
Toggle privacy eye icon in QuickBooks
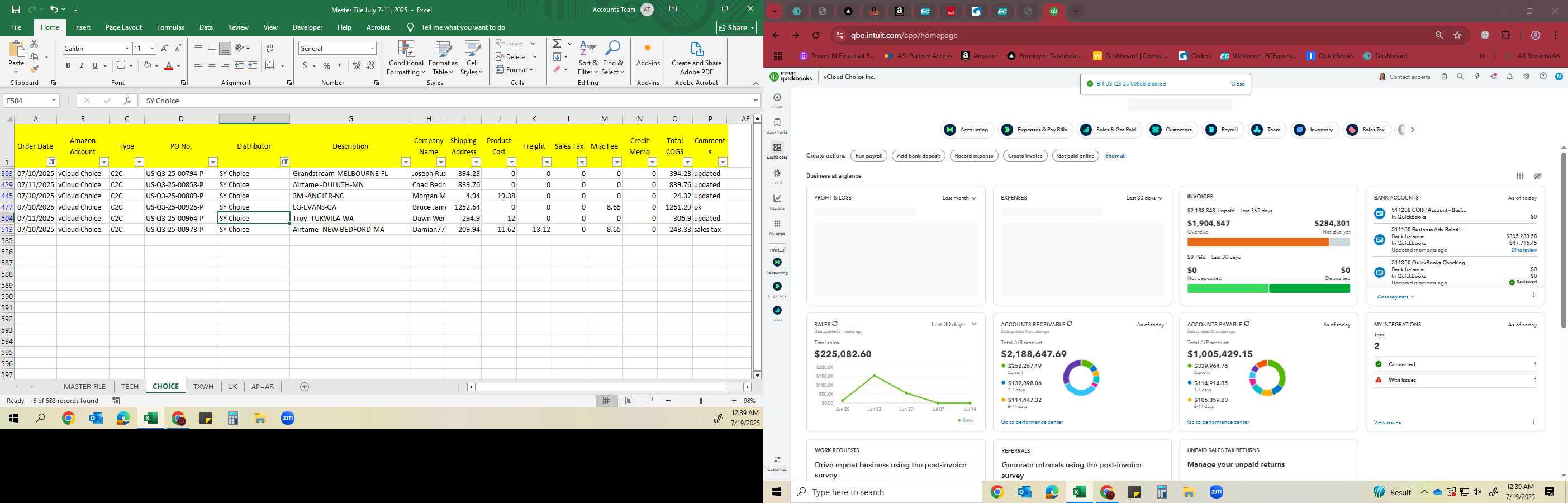tap(1538, 176)
